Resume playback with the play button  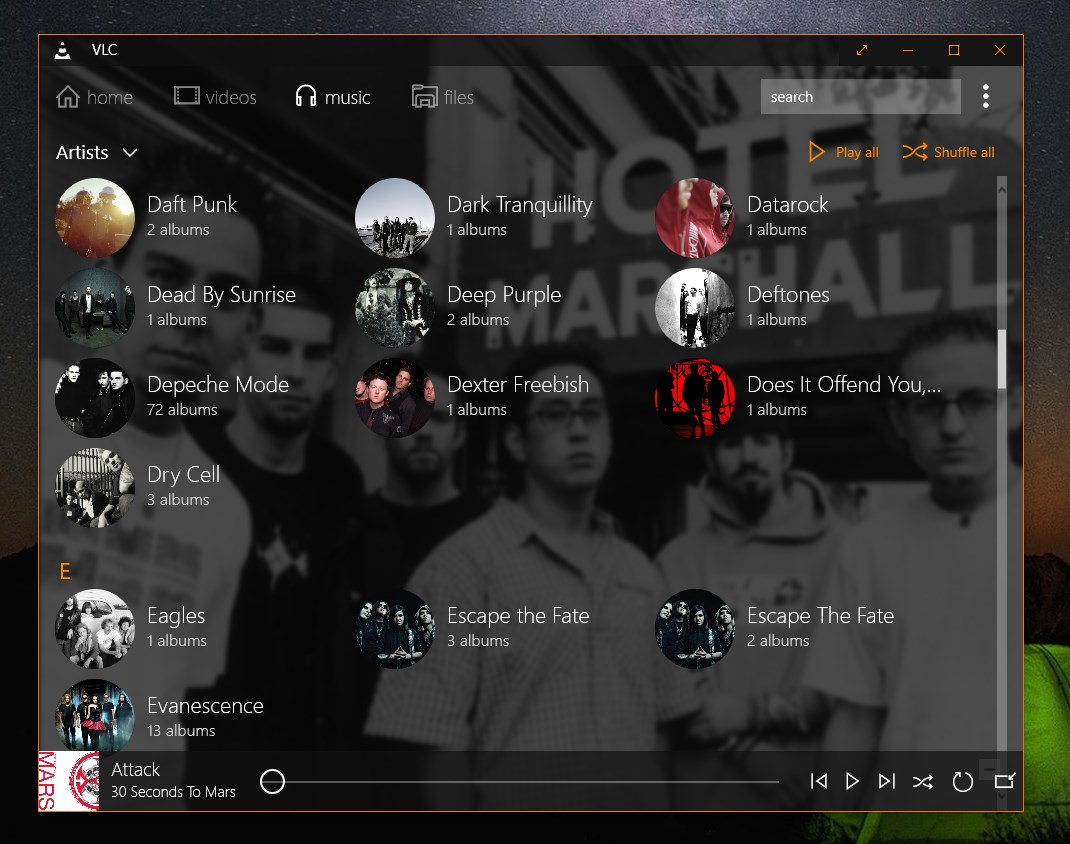tap(852, 781)
